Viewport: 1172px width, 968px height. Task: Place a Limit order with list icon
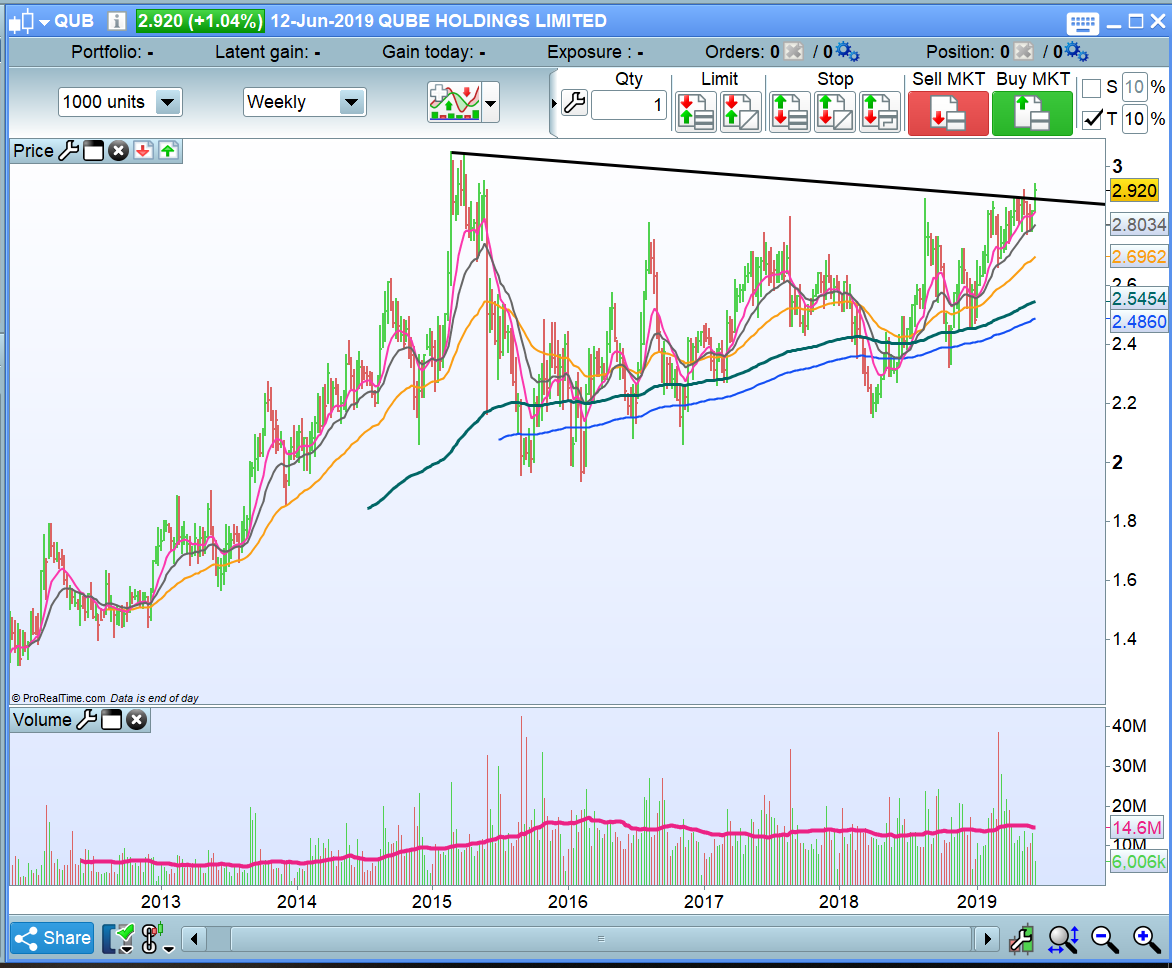[696, 112]
